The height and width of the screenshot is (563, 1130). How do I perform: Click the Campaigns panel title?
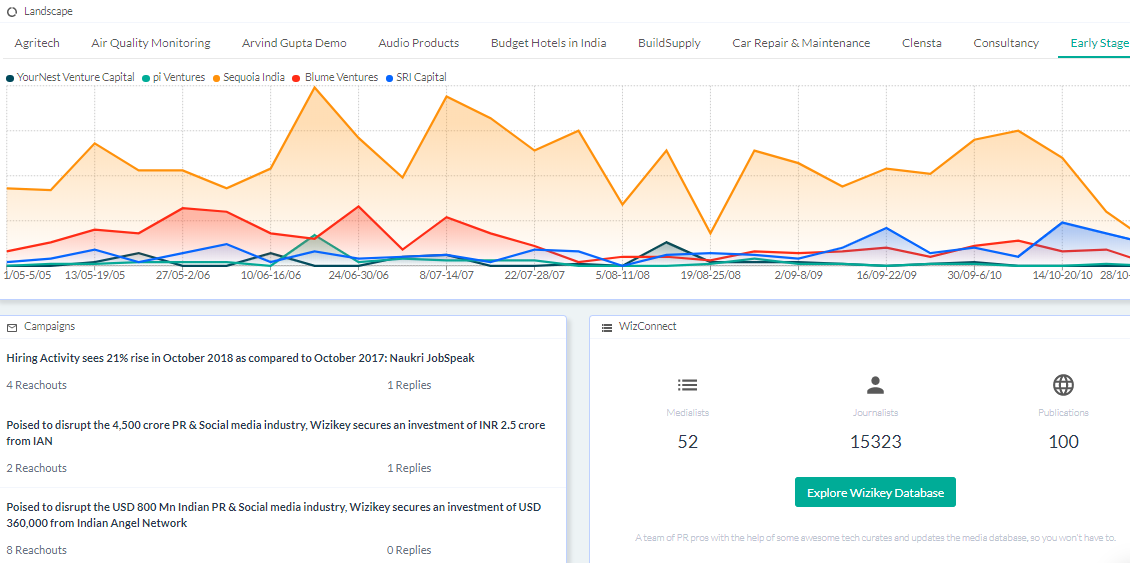50,327
